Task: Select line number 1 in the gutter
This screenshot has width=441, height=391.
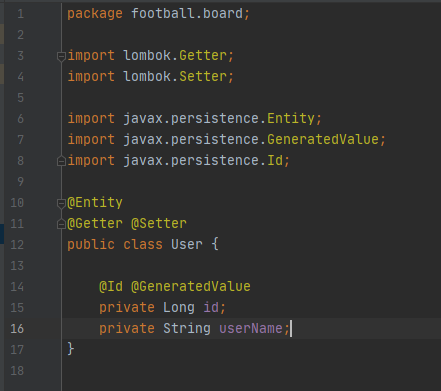Action: coord(20,14)
